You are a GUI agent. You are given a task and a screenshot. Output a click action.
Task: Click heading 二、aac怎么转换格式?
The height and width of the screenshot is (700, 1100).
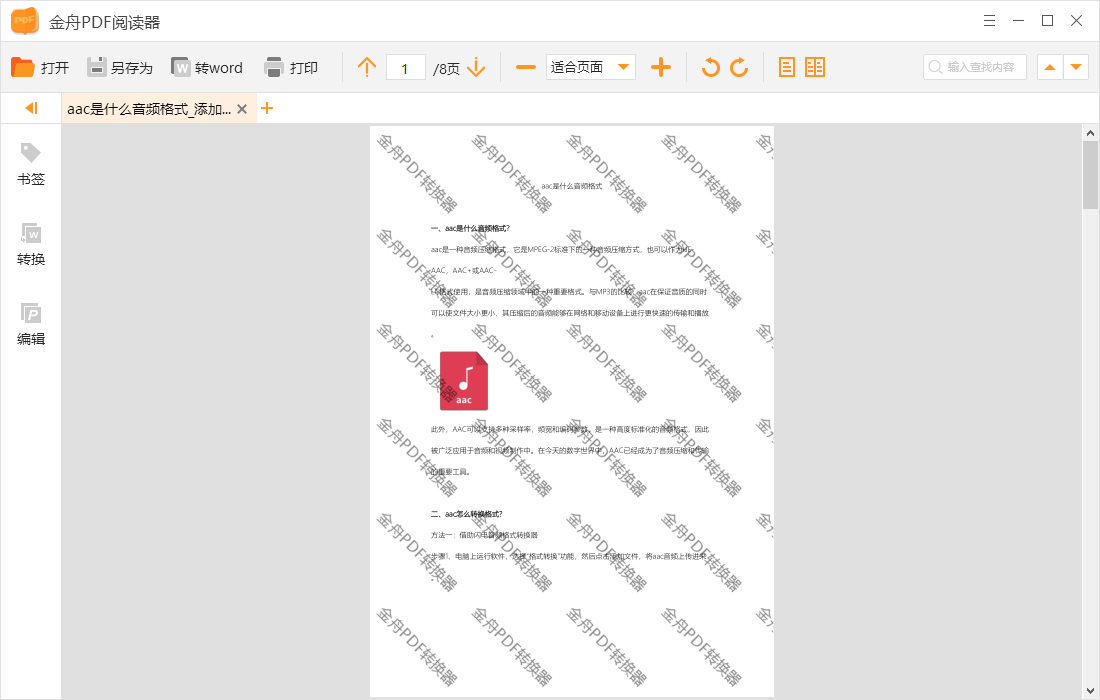[467, 514]
